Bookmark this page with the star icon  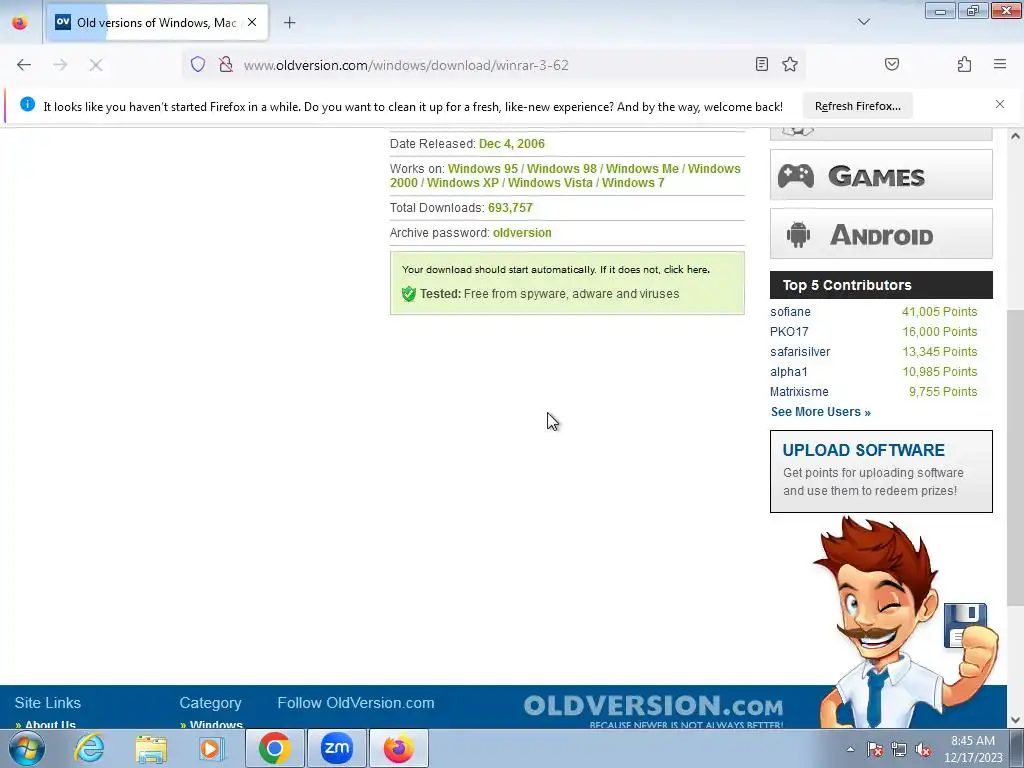[790, 64]
